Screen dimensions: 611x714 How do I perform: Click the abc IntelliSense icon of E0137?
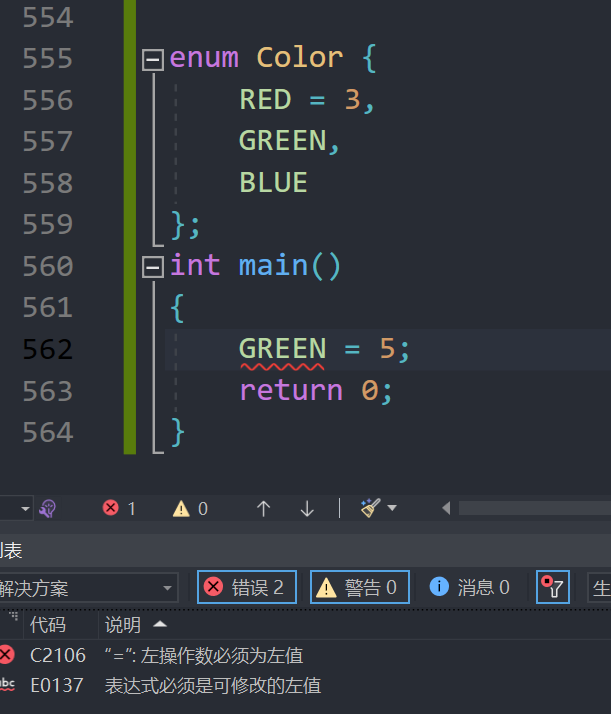[7, 685]
